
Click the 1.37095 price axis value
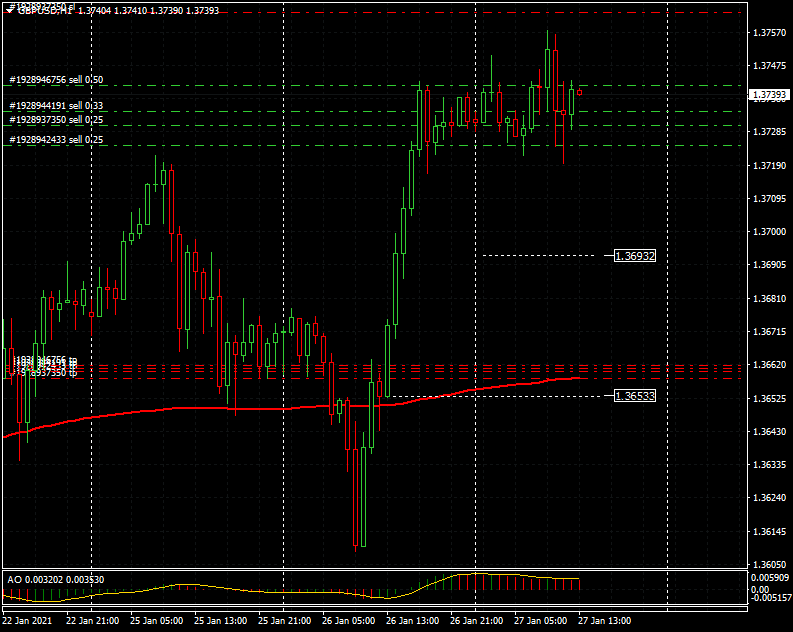click(770, 199)
